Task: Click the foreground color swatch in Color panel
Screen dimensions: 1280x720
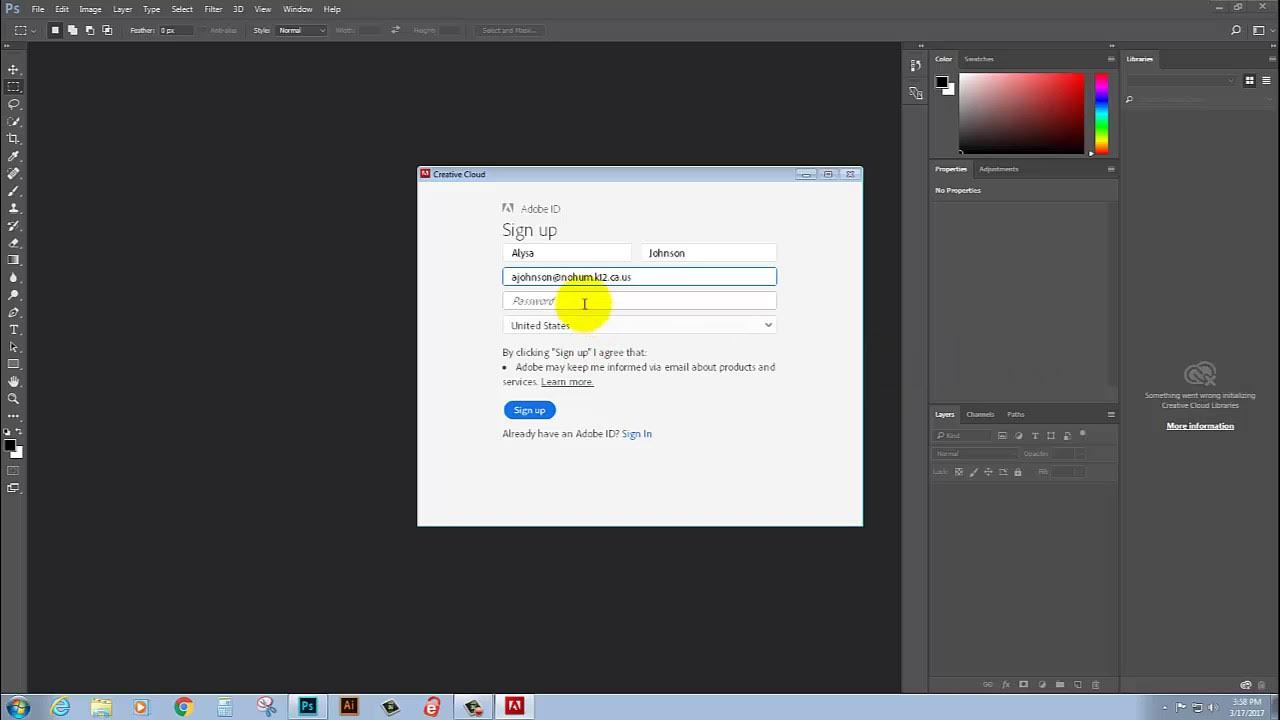Action: (941, 82)
